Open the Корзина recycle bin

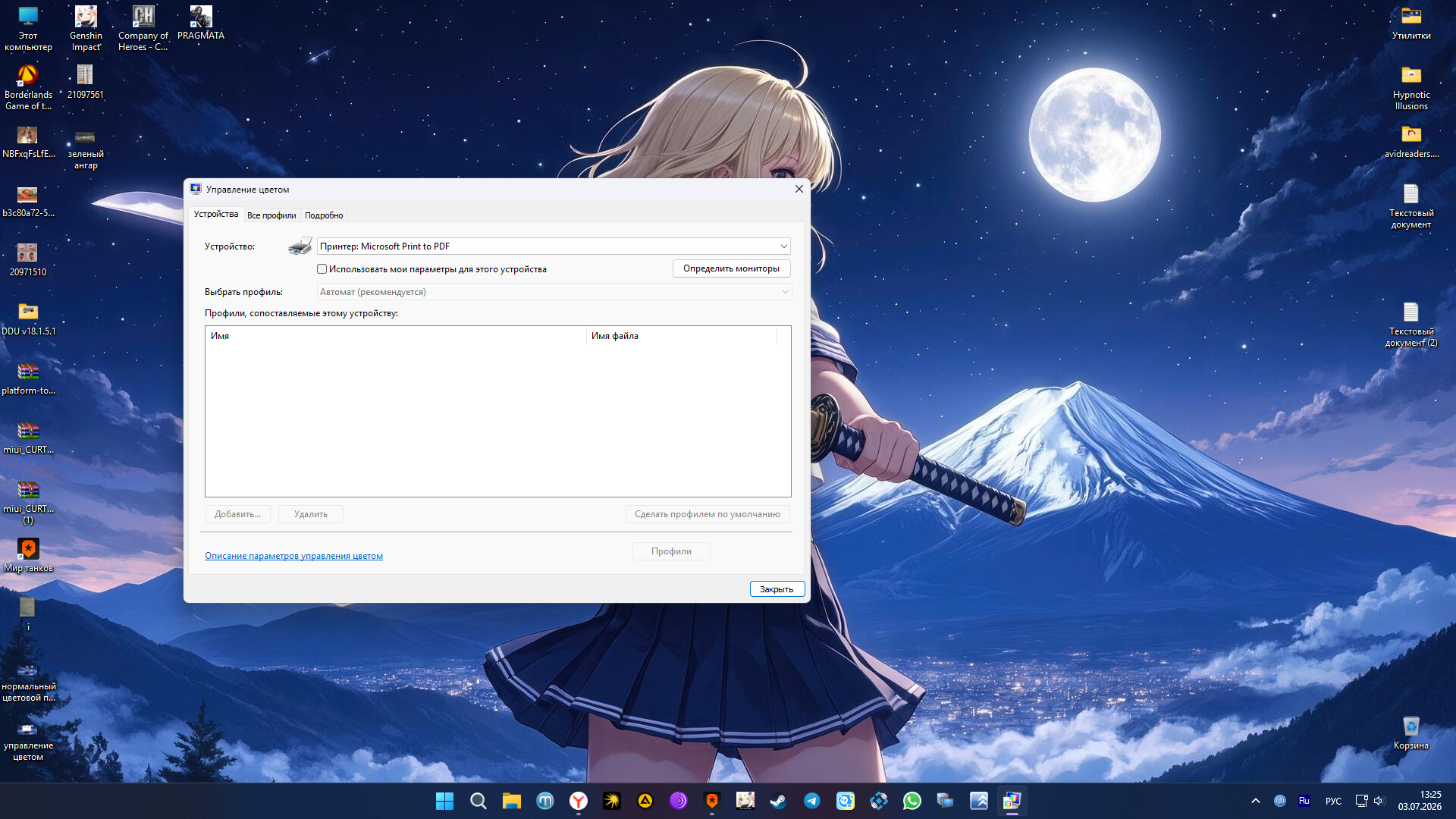point(1411,733)
